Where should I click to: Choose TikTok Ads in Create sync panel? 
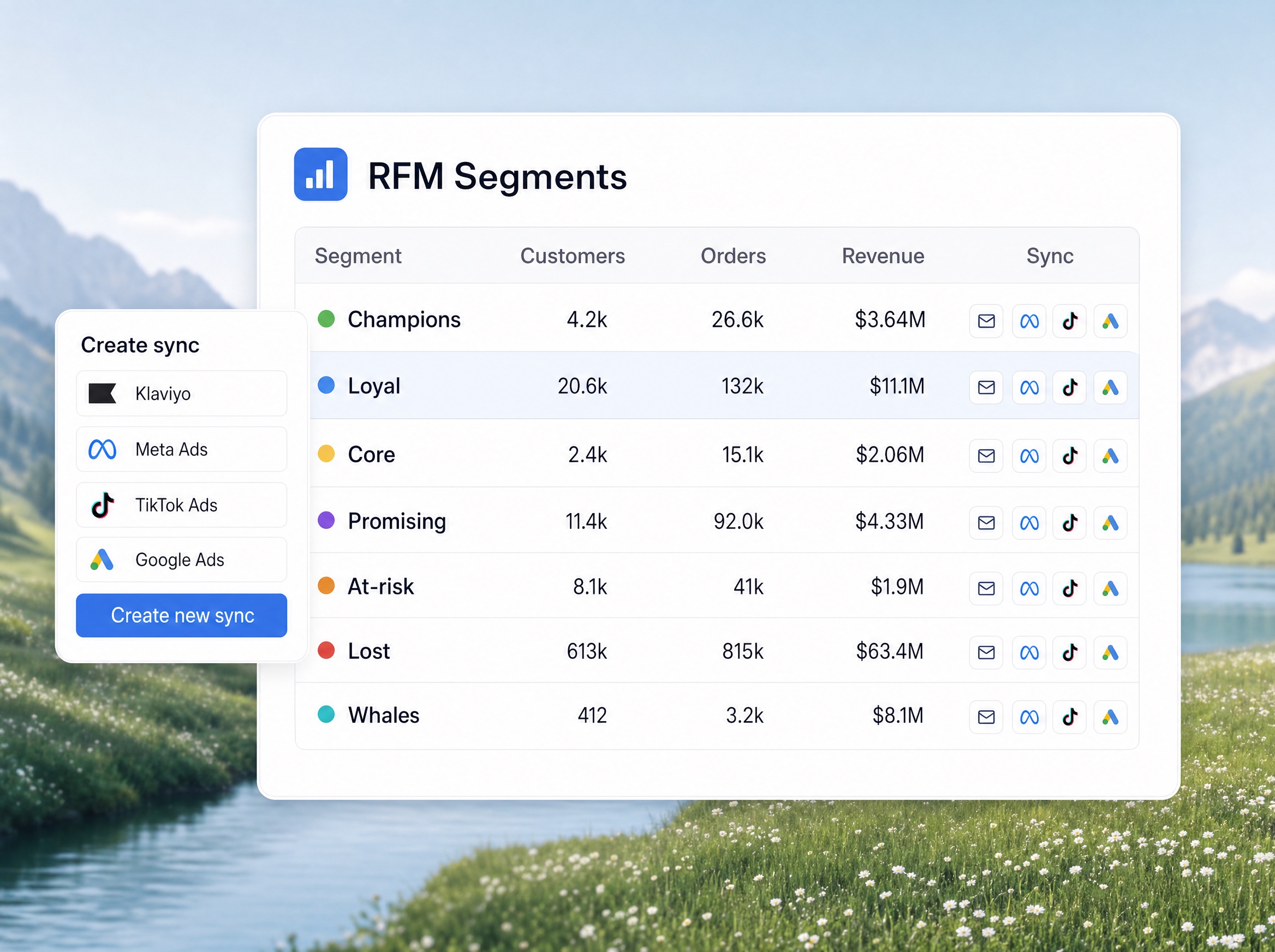[182, 505]
